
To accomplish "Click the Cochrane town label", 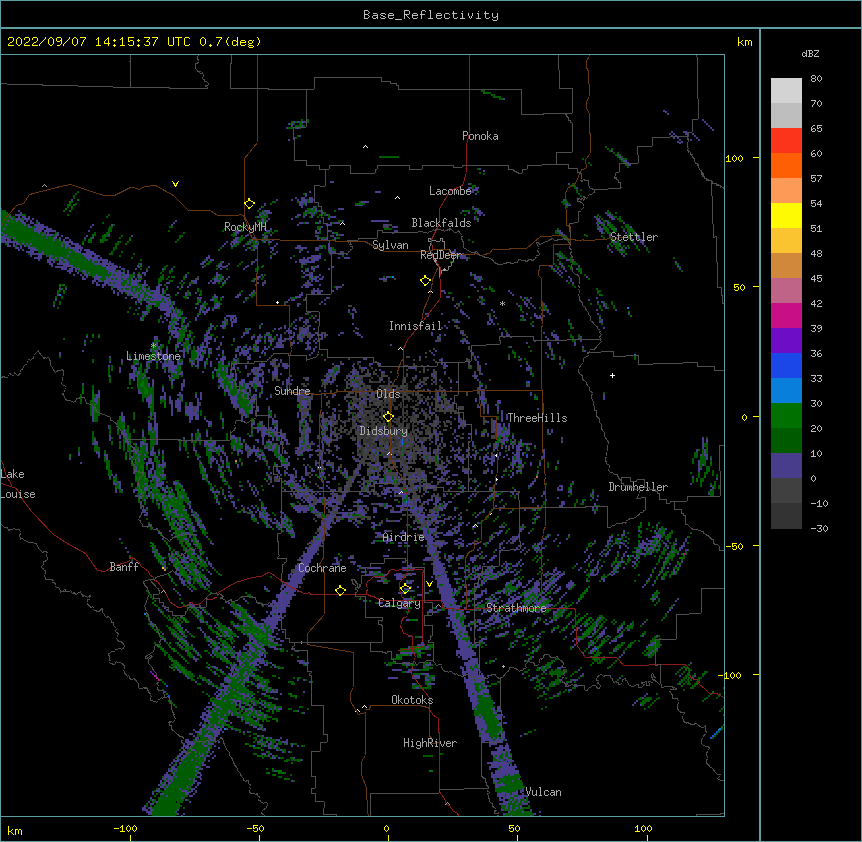I will (x=322, y=568).
